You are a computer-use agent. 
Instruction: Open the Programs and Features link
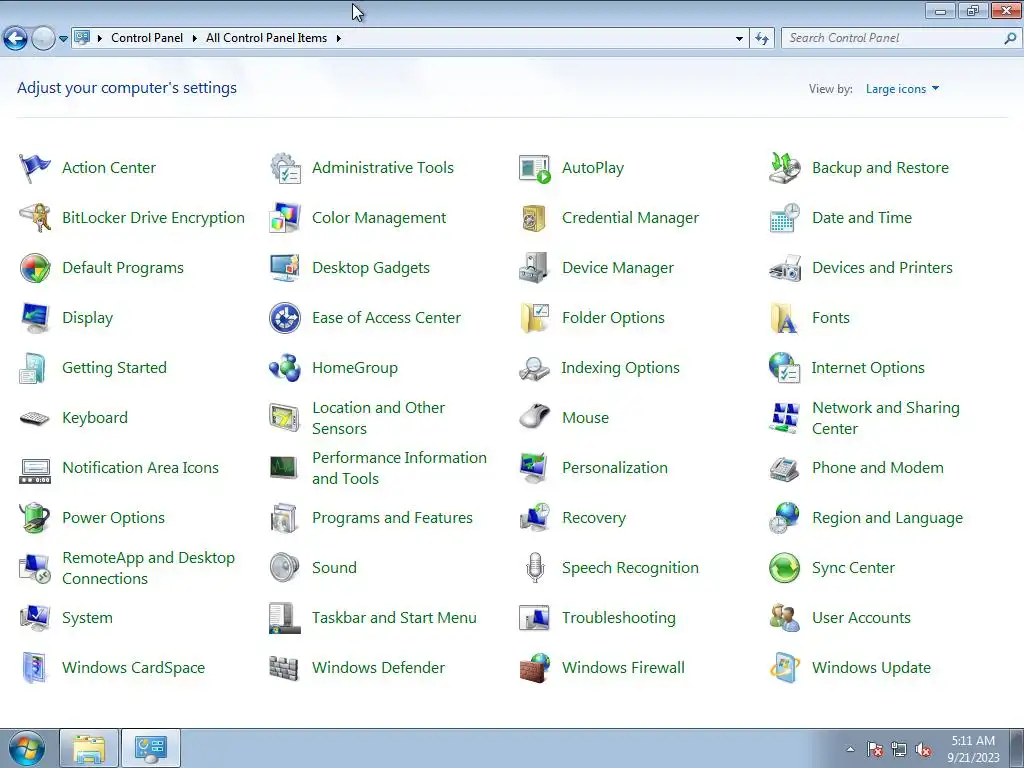[392, 518]
